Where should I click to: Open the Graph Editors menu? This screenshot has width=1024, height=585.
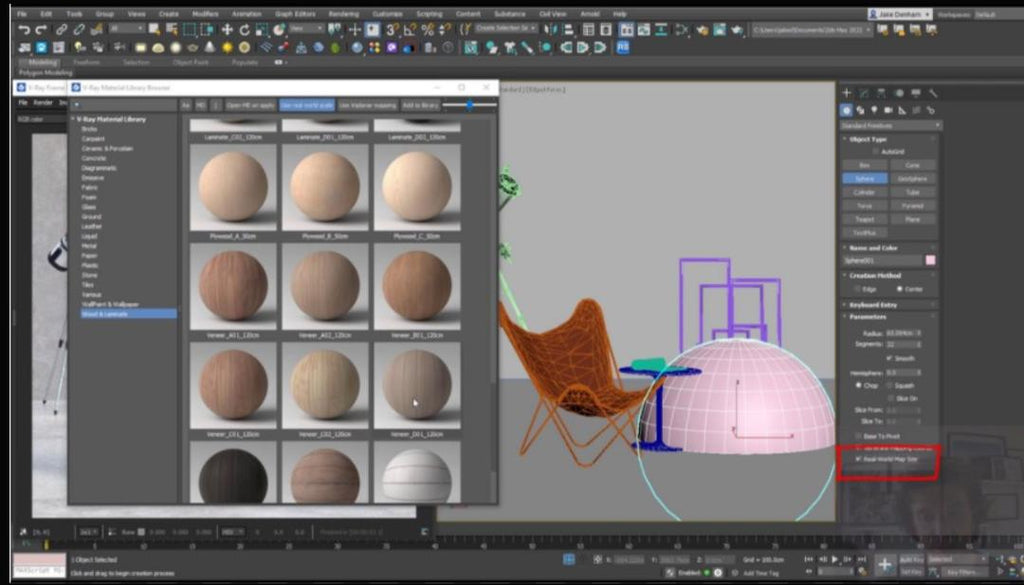click(294, 14)
